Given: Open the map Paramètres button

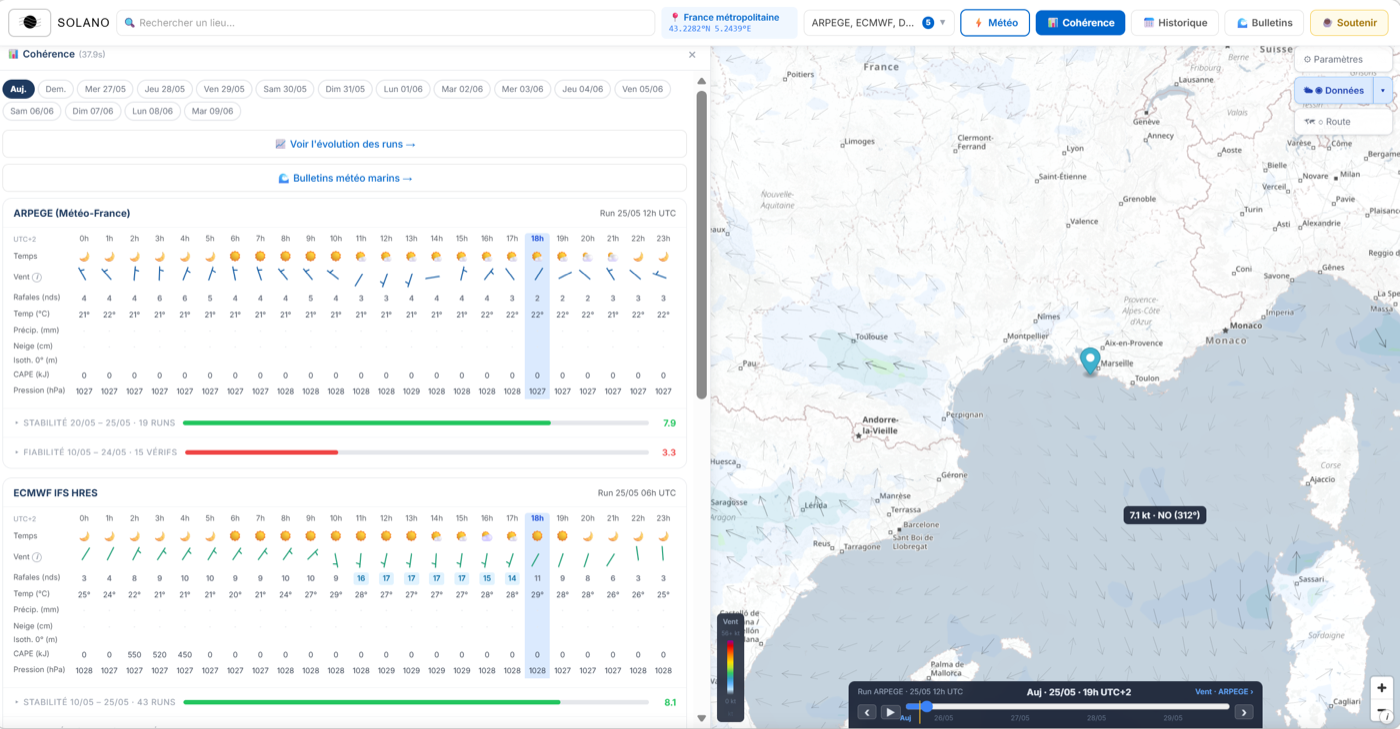Looking at the screenshot, I should pos(1343,59).
